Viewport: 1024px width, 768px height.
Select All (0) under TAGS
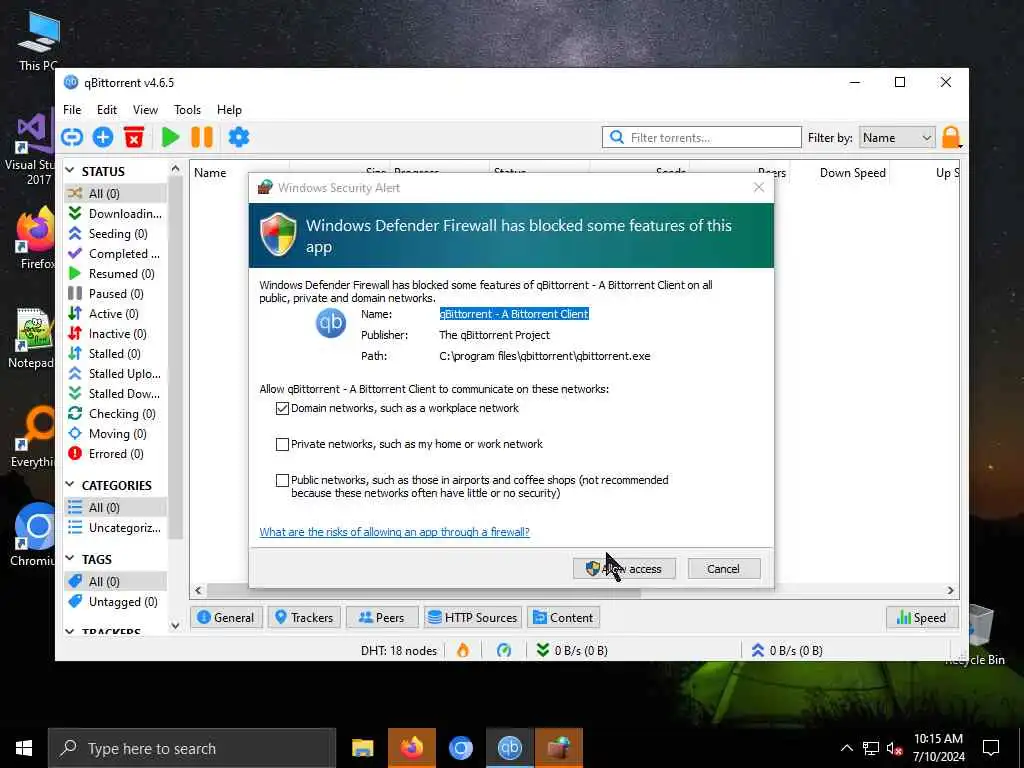click(x=115, y=581)
